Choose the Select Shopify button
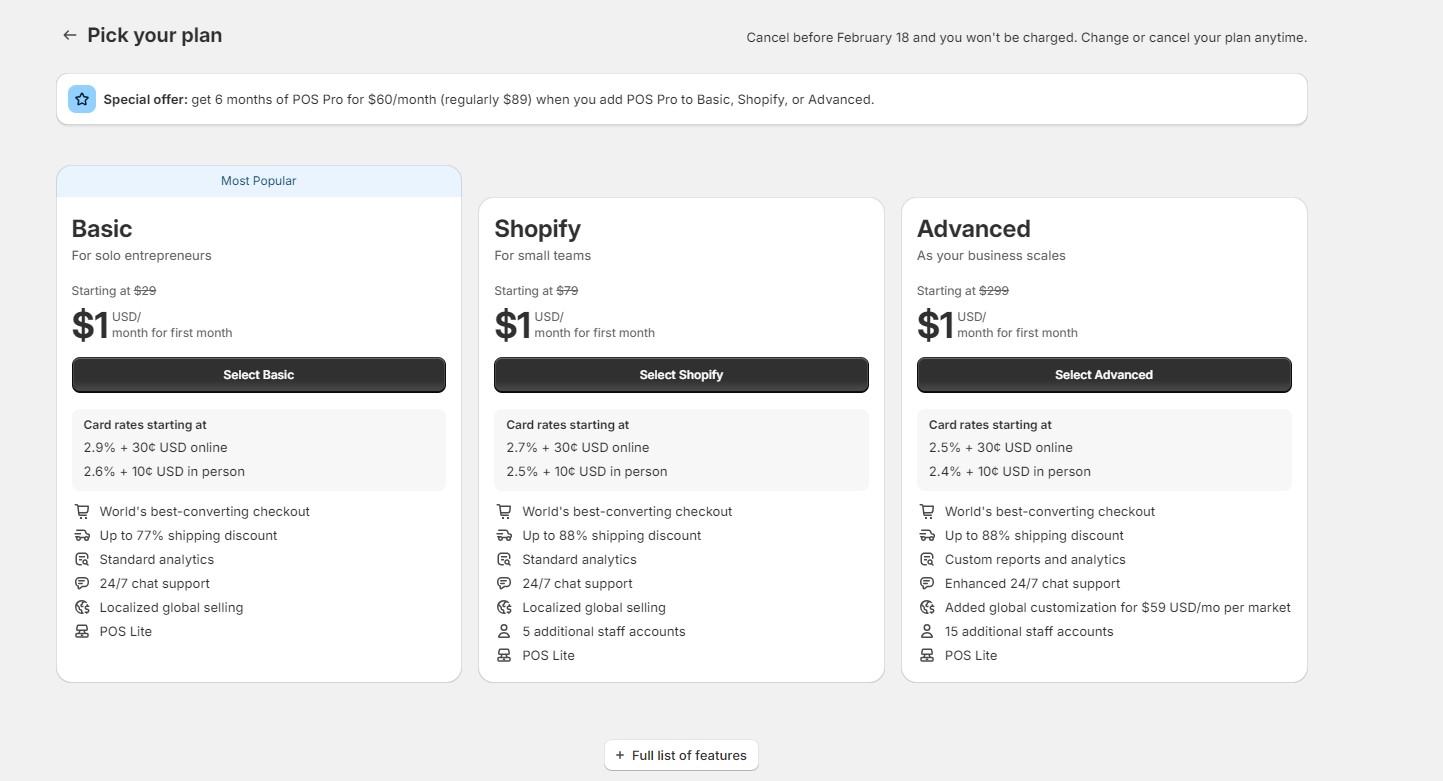This screenshot has height=781, width=1443. coord(681,375)
